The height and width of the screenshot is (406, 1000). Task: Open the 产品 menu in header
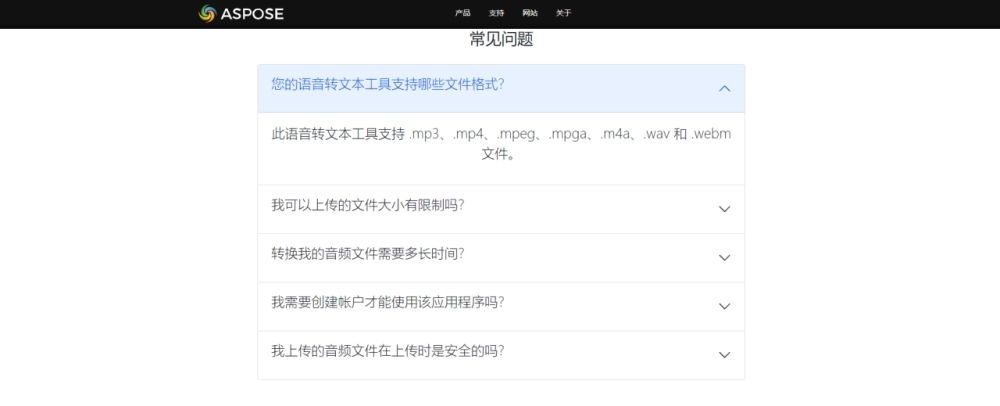tap(462, 13)
